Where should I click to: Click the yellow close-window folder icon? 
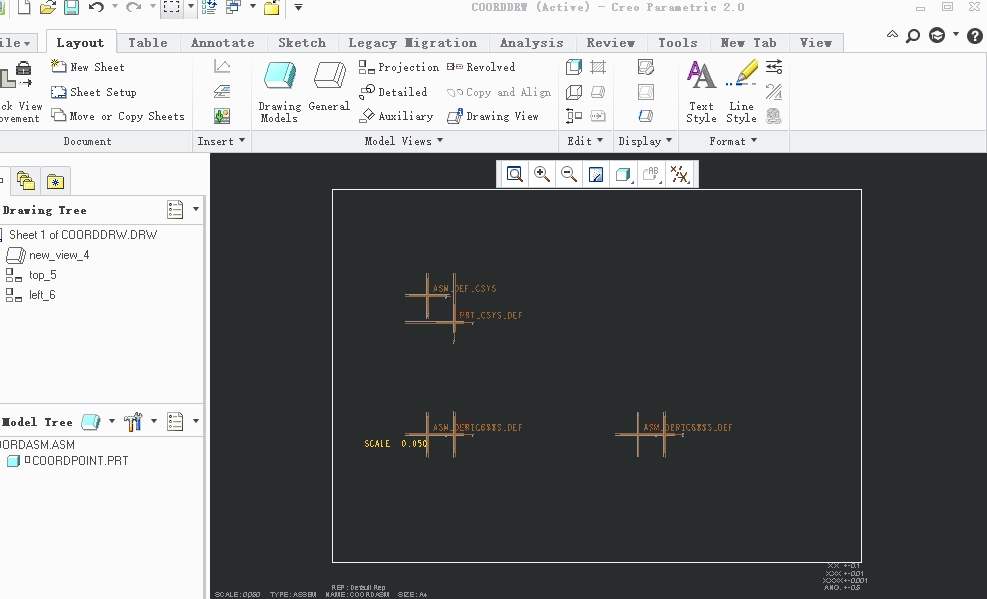click(x=272, y=8)
